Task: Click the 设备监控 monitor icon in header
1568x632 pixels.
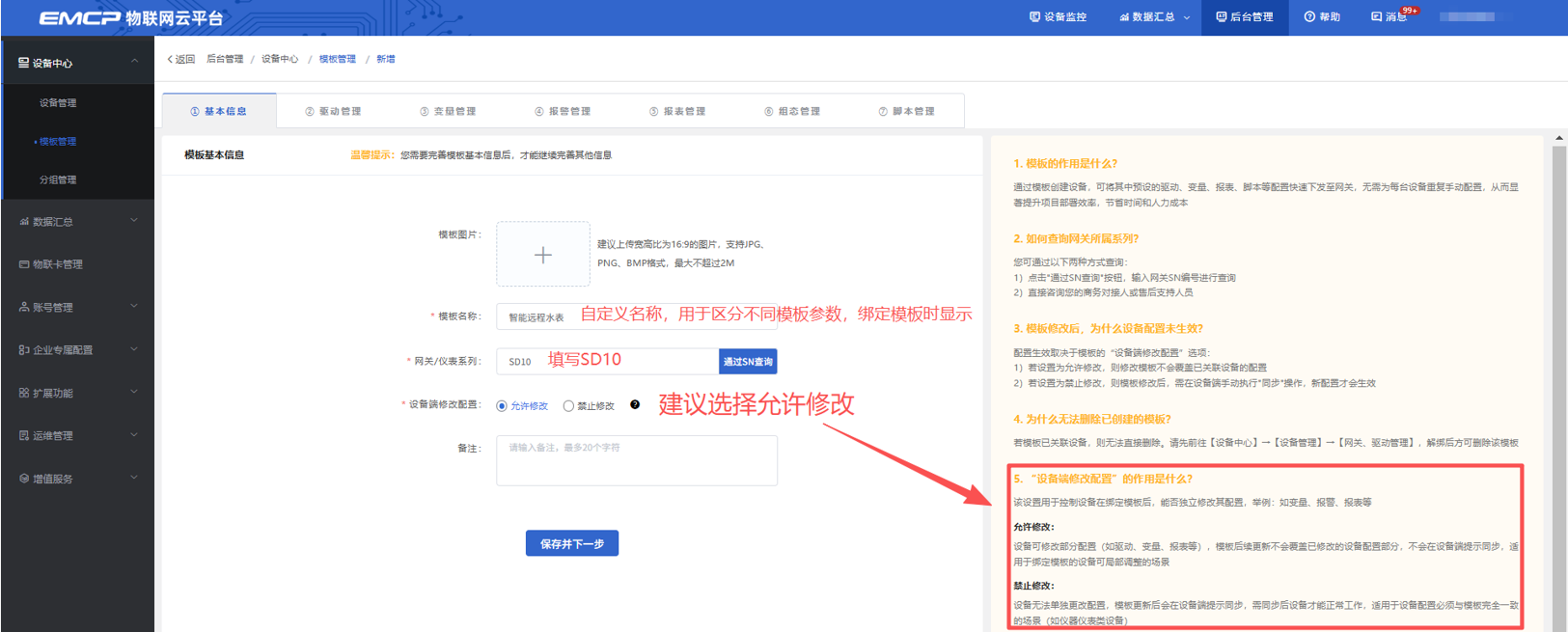Action: (1034, 16)
